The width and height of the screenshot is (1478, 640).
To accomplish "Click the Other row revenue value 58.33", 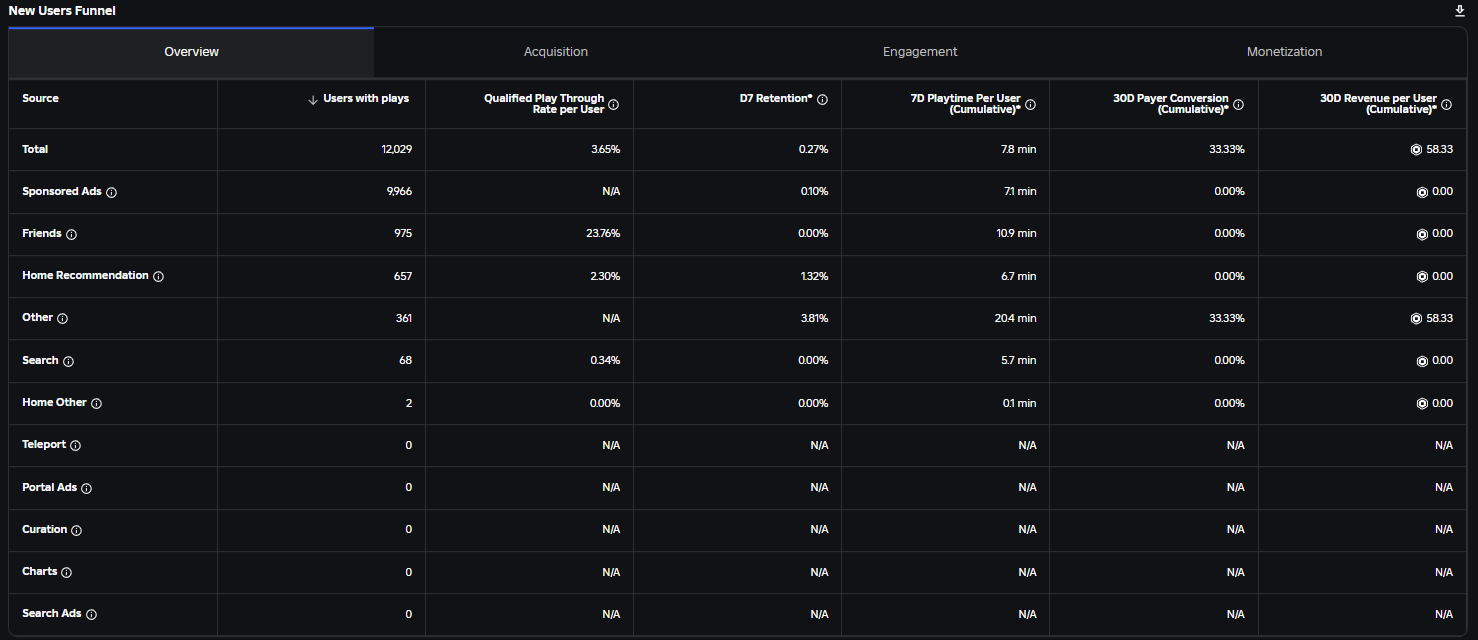I will (x=1439, y=318).
